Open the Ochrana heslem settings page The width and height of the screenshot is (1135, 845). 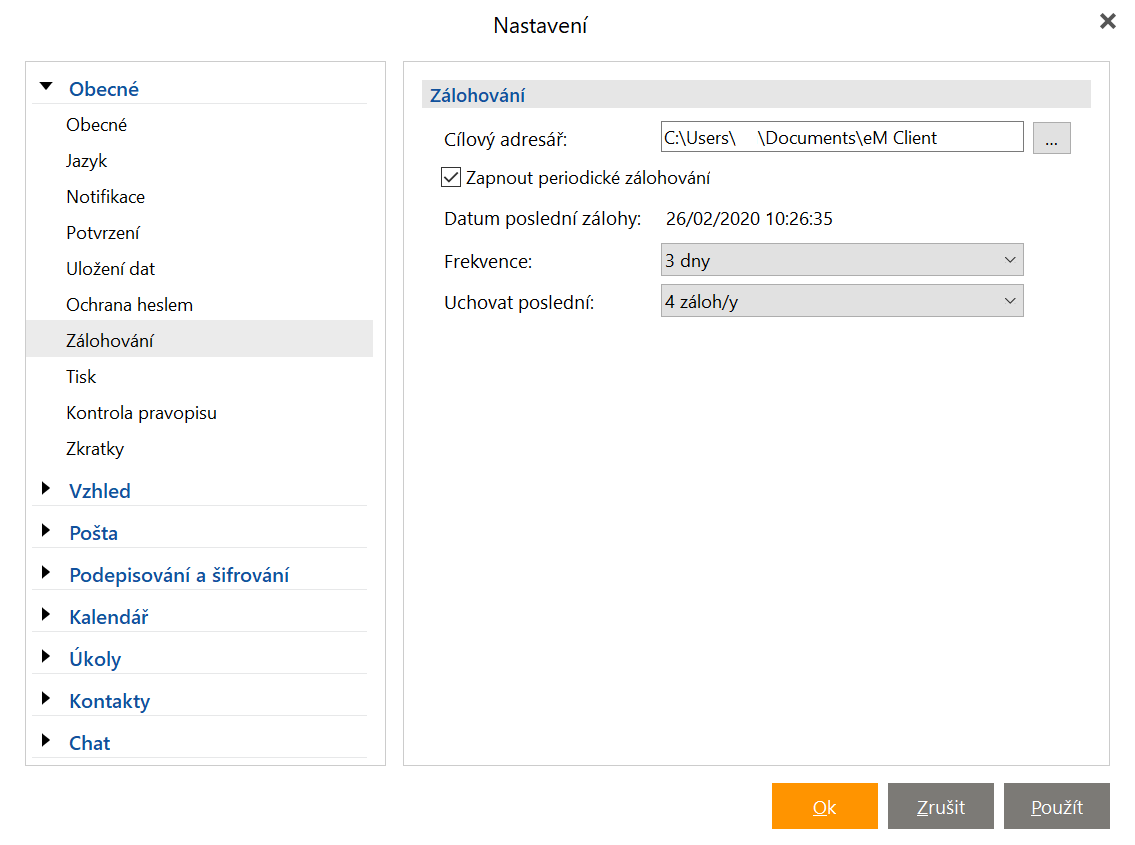coord(130,305)
